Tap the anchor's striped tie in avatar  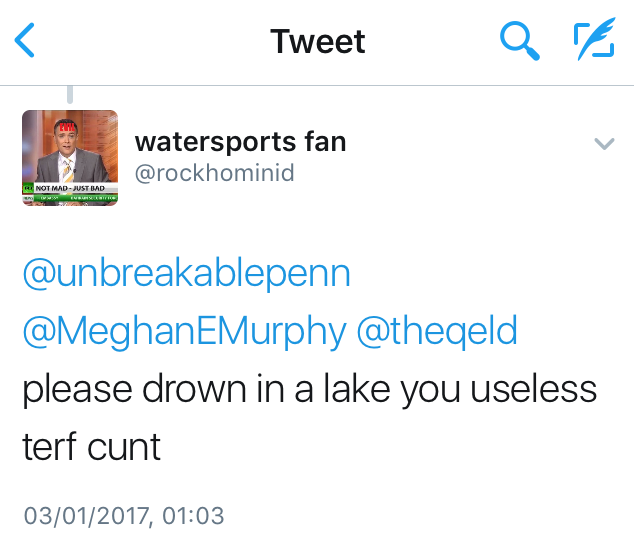(69, 170)
